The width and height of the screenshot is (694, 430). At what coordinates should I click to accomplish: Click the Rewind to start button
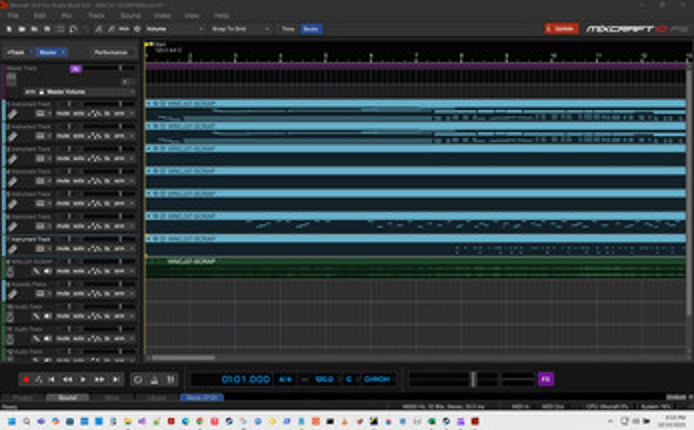(53, 380)
